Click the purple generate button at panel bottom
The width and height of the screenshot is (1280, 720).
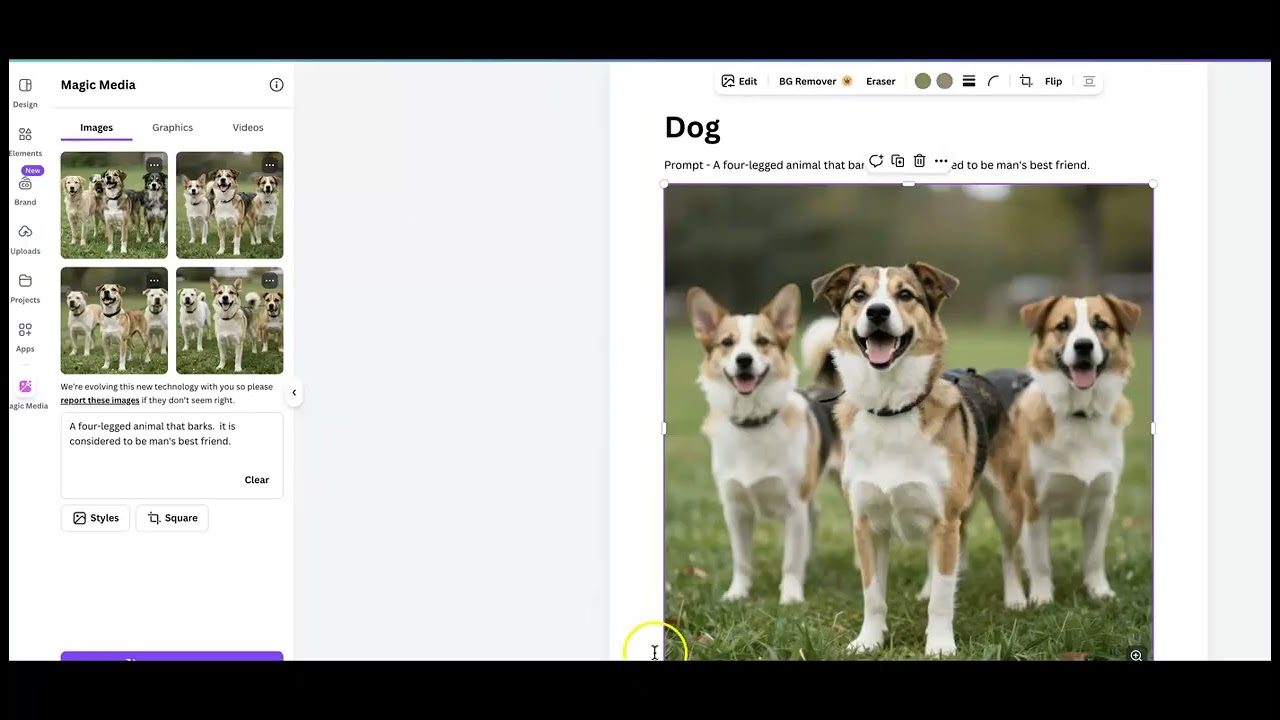[x=172, y=656]
